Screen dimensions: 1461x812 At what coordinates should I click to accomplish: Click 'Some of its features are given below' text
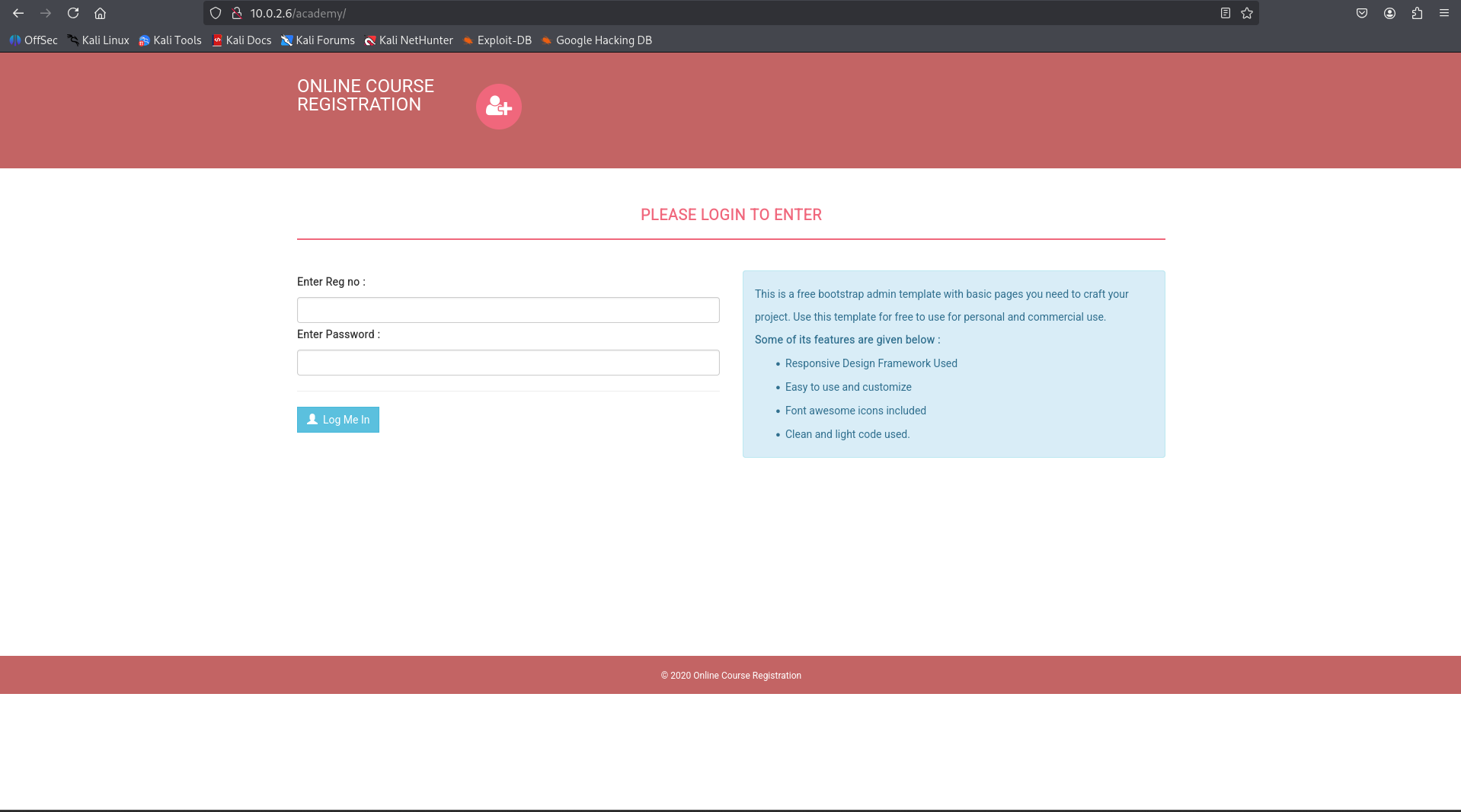[848, 340]
